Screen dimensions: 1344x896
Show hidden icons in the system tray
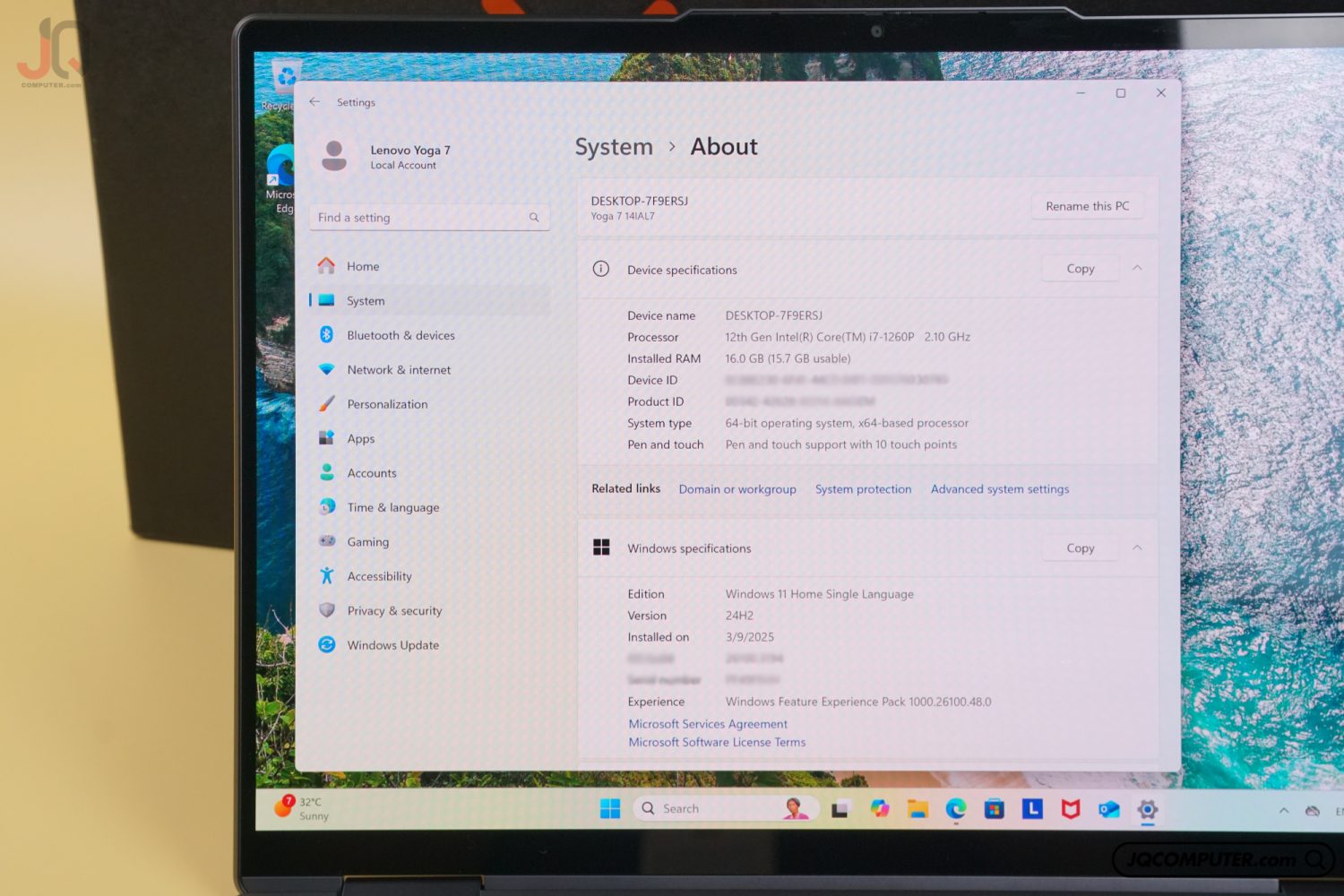1284,811
